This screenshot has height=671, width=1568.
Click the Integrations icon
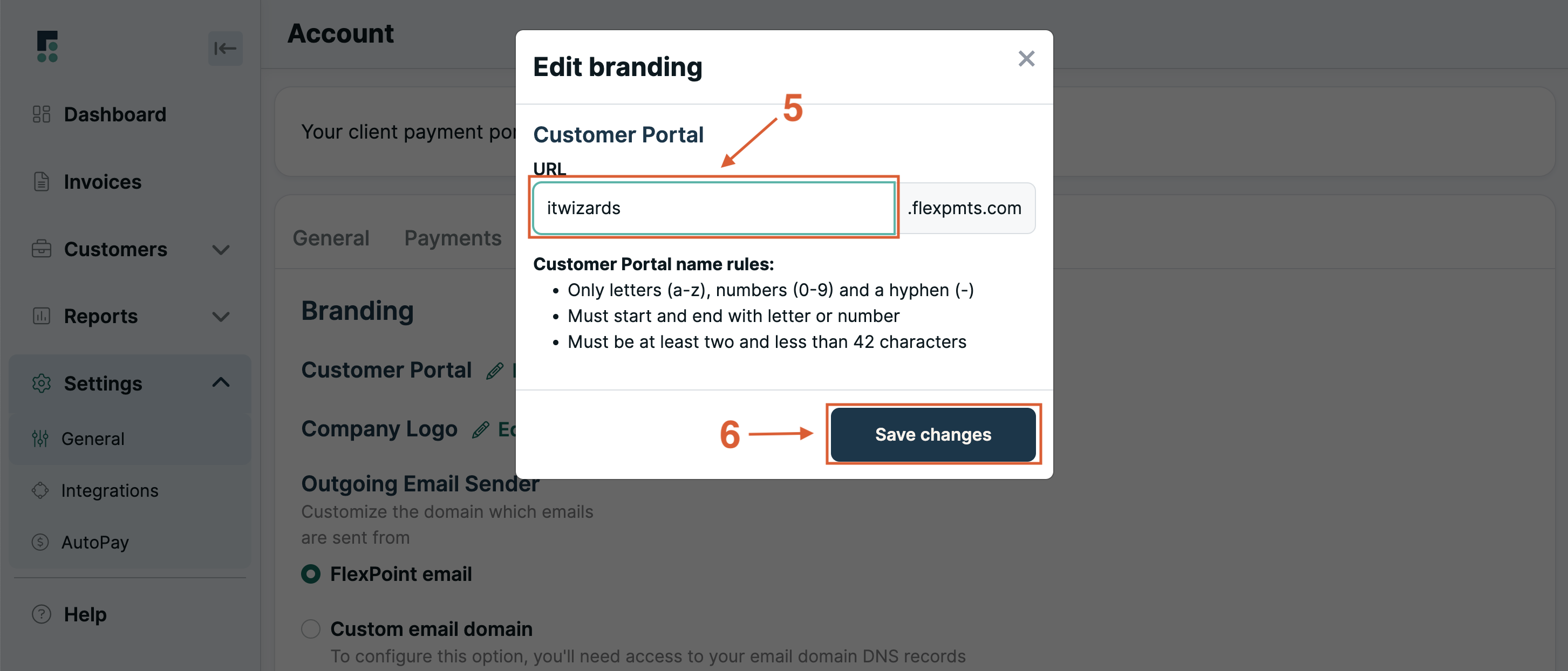coord(39,490)
